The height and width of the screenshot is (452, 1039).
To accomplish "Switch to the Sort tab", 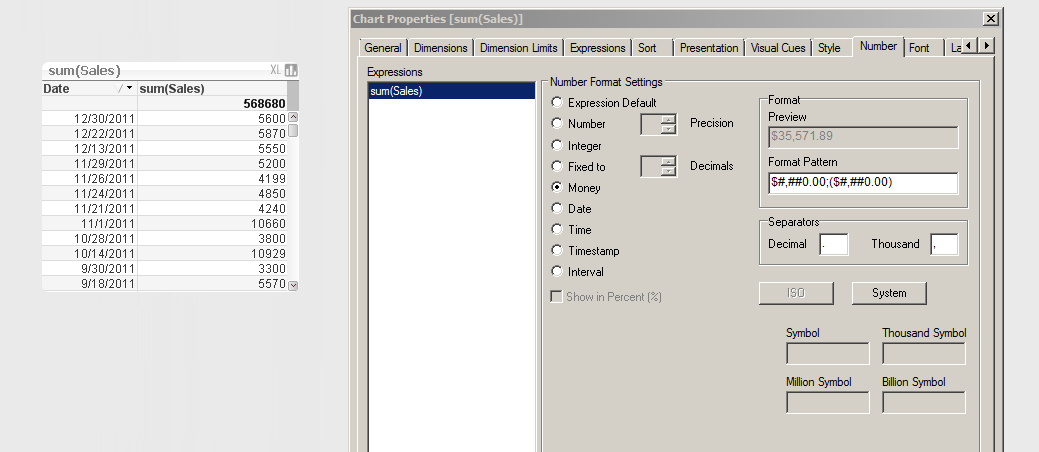I will (651, 48).
